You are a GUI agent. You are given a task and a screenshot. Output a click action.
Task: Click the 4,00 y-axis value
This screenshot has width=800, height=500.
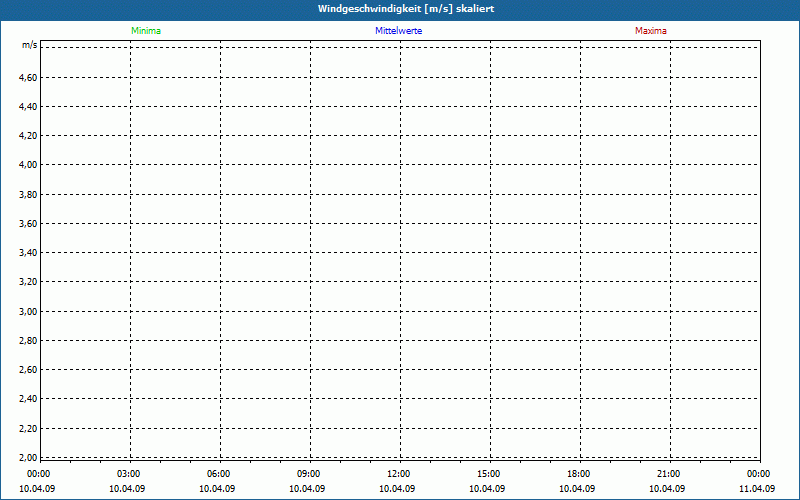28,165
